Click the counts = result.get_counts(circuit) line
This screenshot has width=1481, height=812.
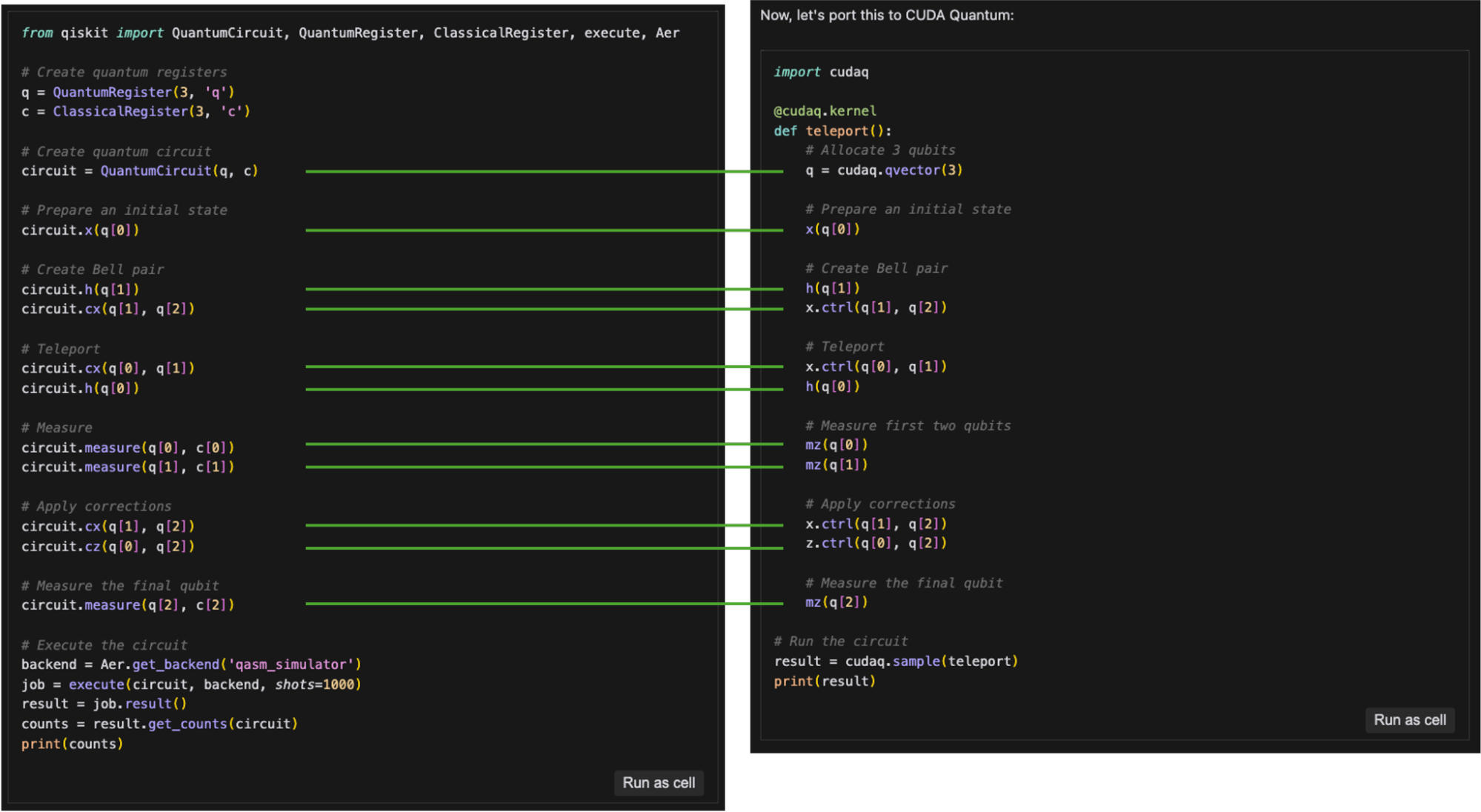coord(159,723)
